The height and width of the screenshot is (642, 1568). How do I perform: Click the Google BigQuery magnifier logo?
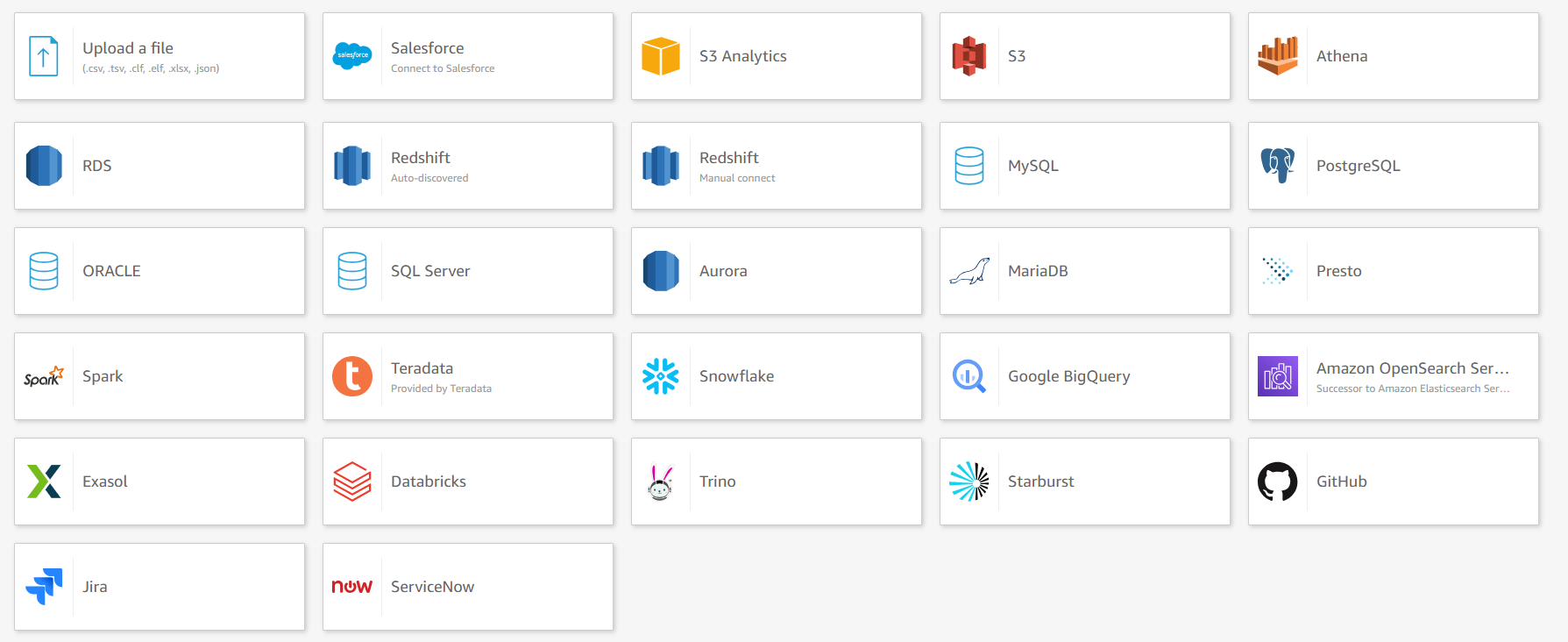coord(969,376)
